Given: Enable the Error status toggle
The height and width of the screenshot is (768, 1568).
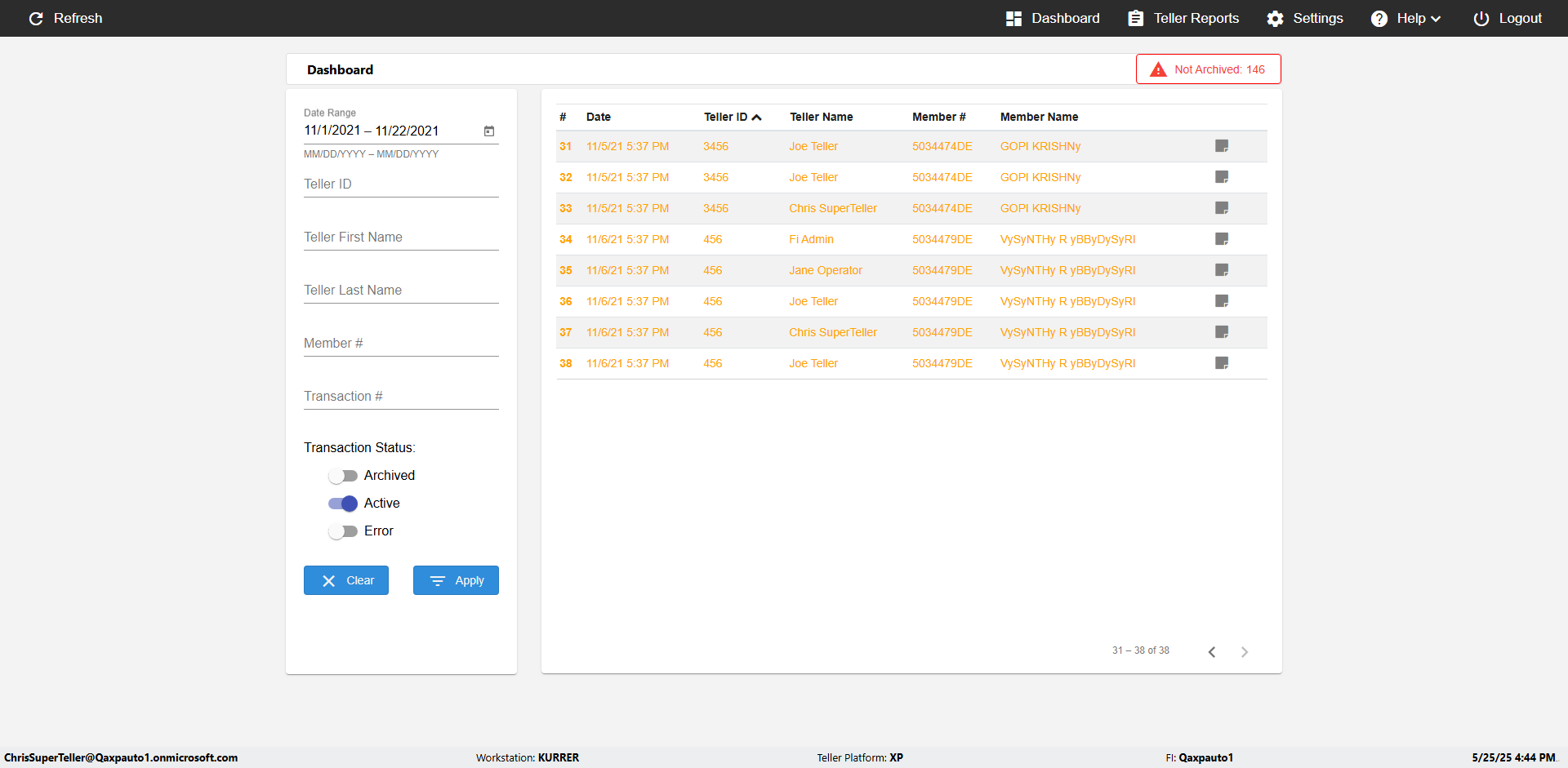Looking at the screenshot, I should 343,531.
